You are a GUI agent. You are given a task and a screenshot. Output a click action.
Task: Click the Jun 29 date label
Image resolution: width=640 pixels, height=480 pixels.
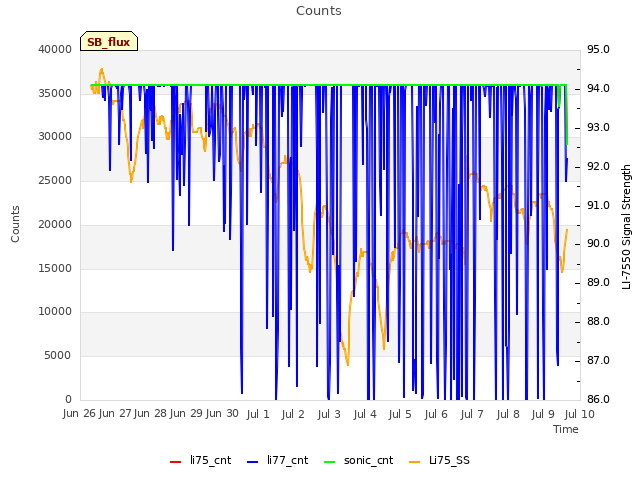point(187,413)
